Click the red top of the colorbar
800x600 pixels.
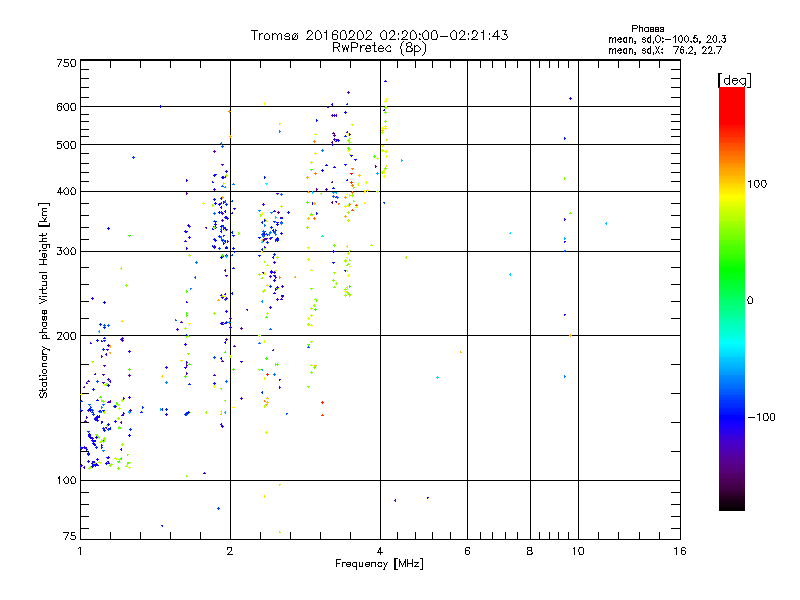[731, 93]
